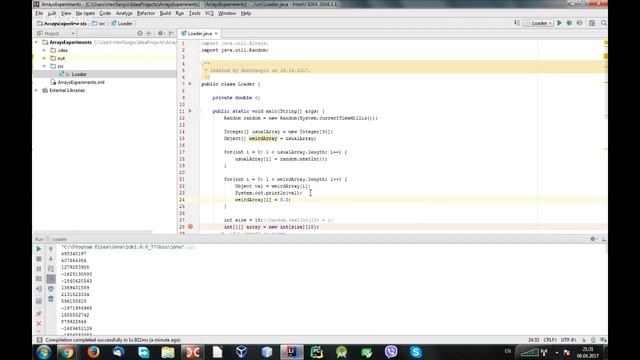Expand the folded java command line in console

(x=190, y=247)
